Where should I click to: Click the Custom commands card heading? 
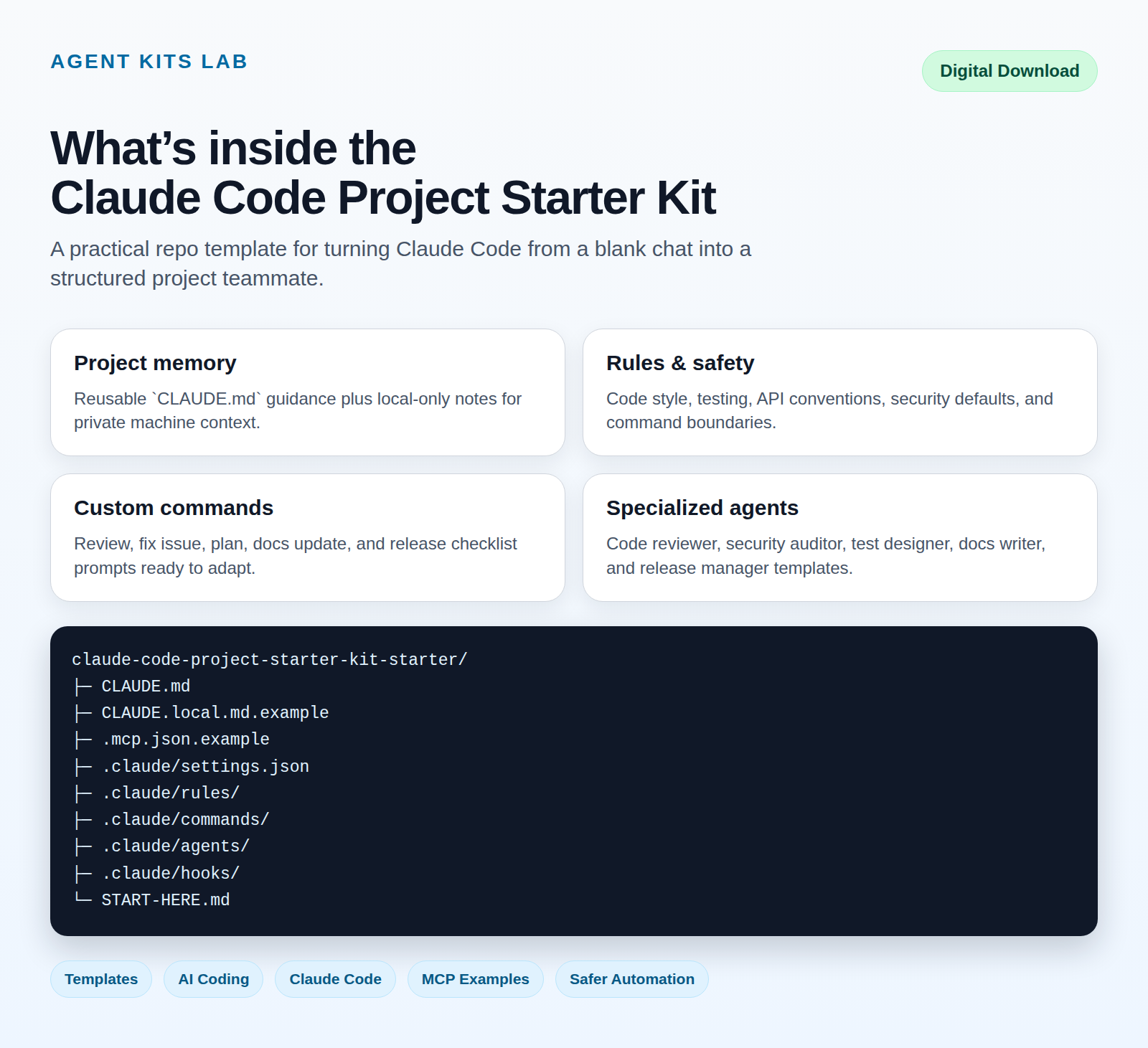(x=174, y=508)
